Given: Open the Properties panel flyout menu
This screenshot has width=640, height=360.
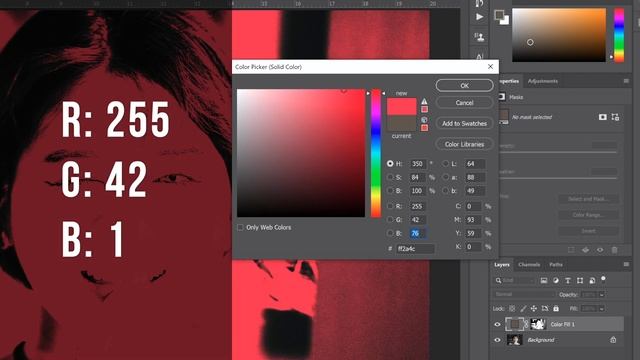Looking at the screenshot, I should pyautogui.click(x=626, y=81).
